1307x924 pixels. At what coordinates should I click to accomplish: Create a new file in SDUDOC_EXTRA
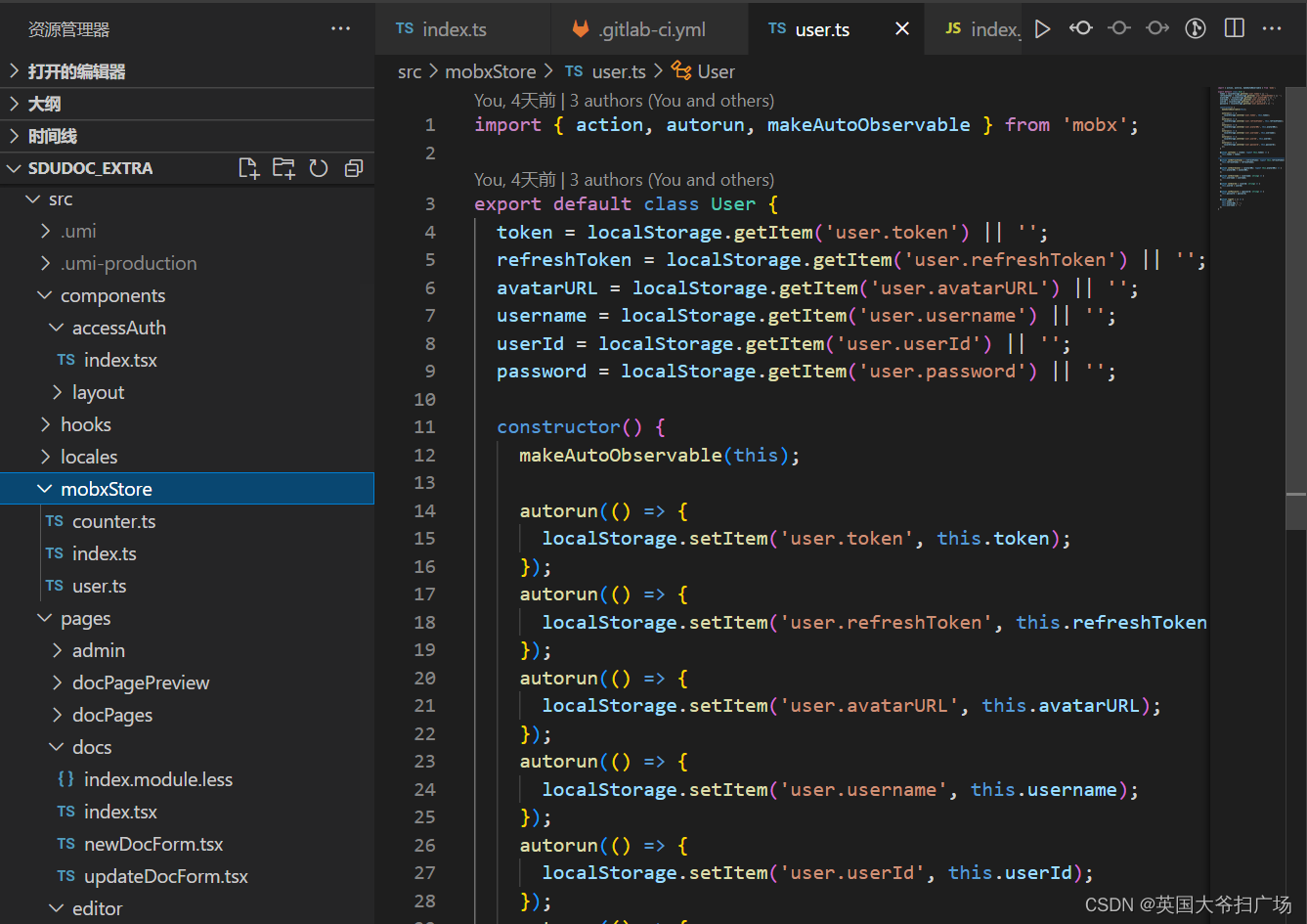(249, 168)
